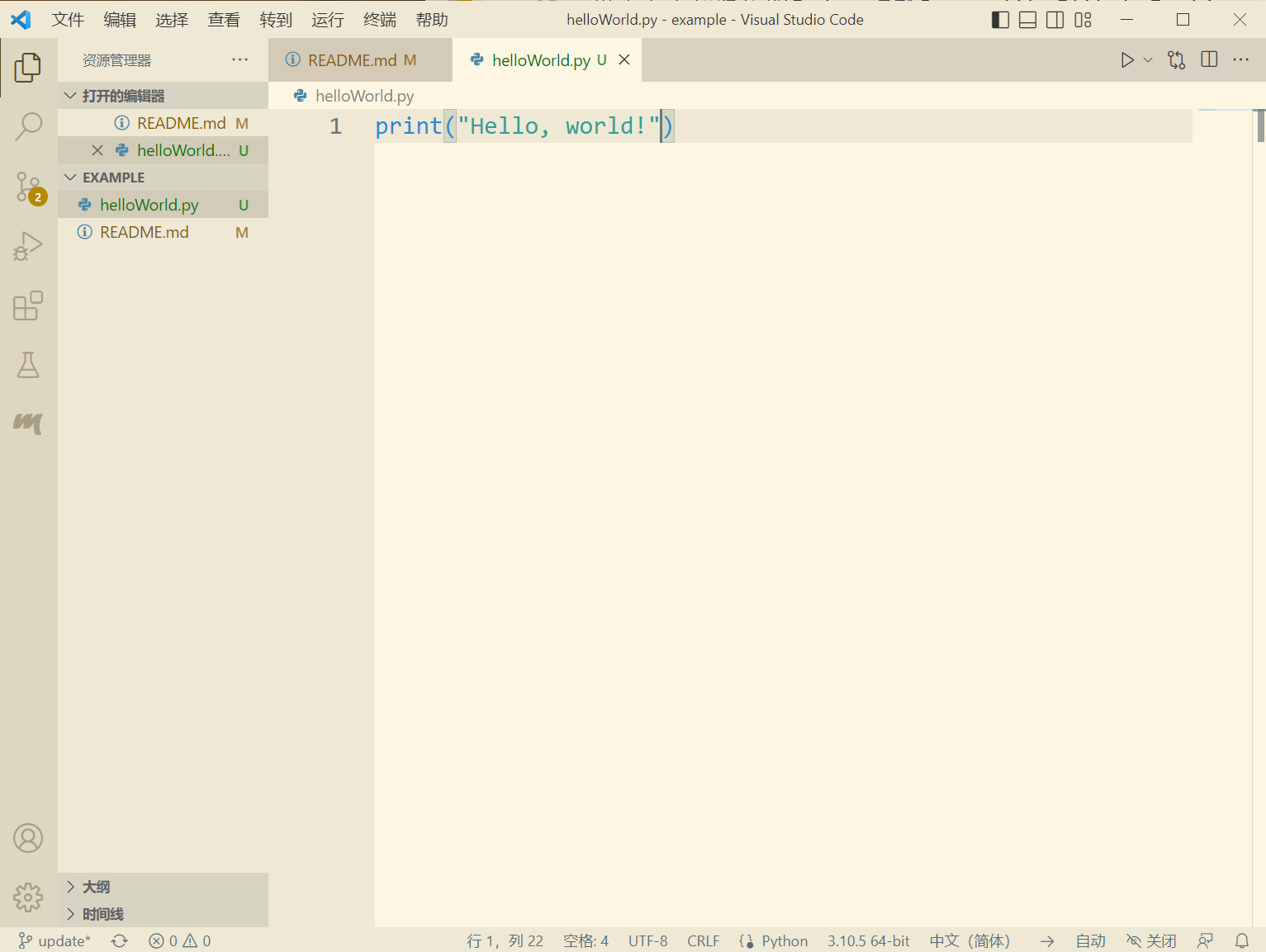Screen dimensions: 1266x952
Task: Change indentation via 空格: 4
Action: click(x=586, y=940)
